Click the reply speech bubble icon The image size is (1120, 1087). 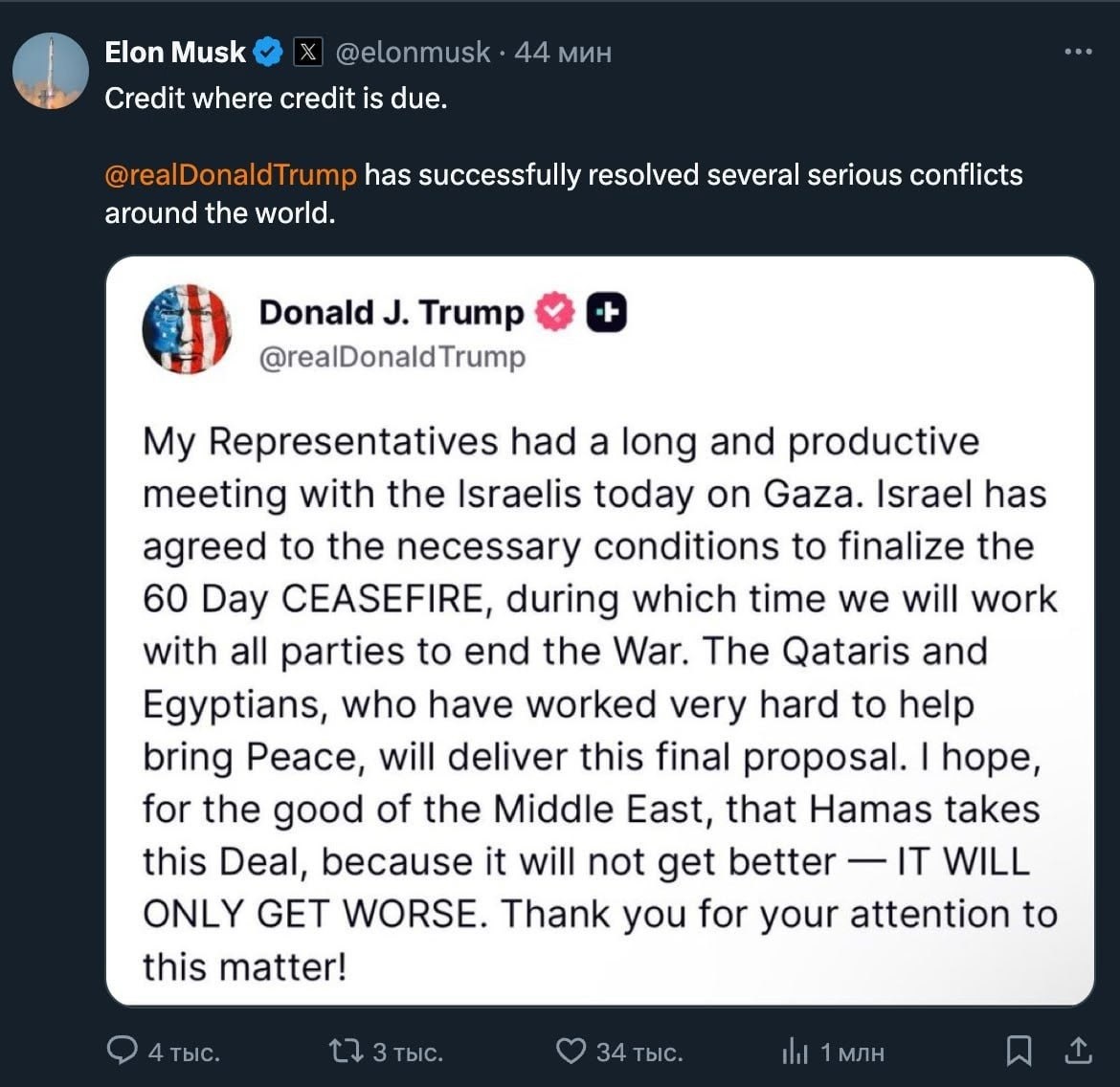coord(122,1052)
